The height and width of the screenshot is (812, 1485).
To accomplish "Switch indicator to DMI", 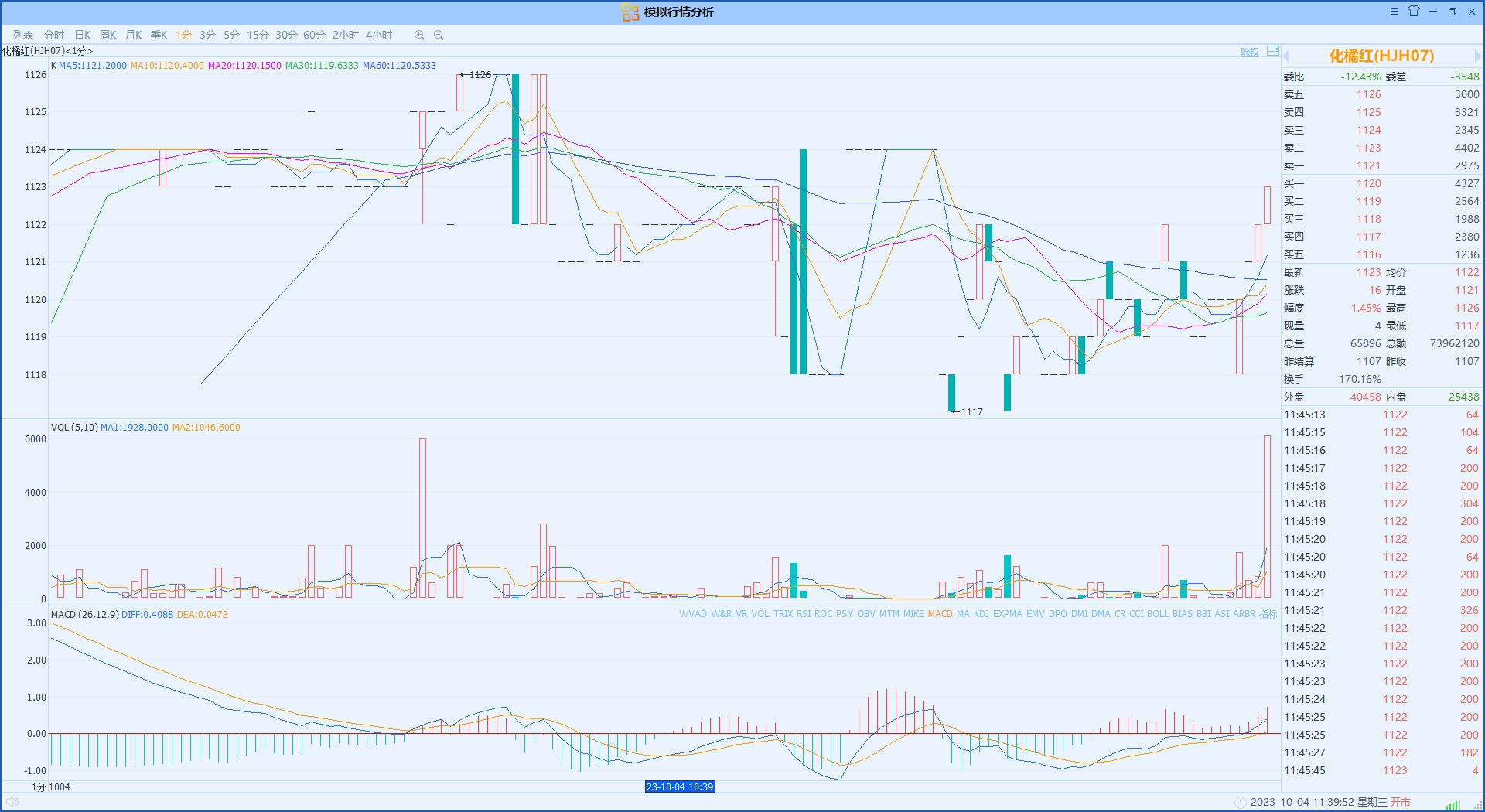I will (1080, 614).
